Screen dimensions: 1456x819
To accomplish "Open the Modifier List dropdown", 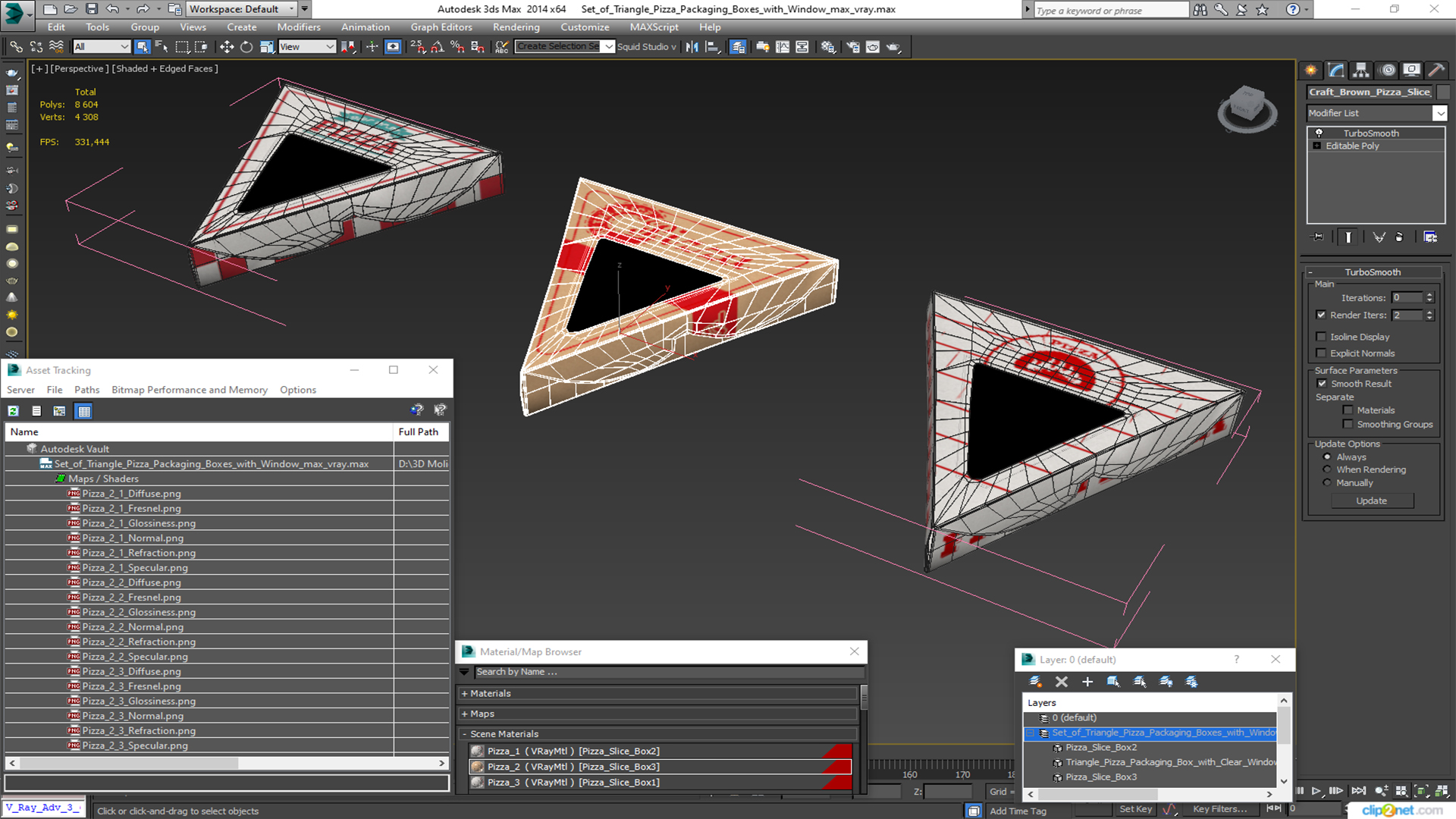I will (1439, 113).
